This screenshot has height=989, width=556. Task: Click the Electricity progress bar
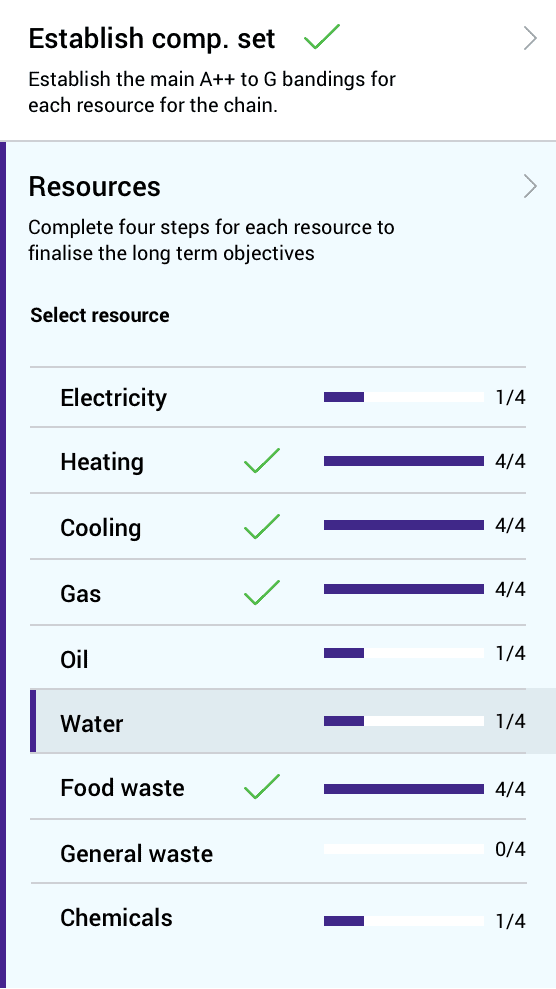(x=404, y=397)
